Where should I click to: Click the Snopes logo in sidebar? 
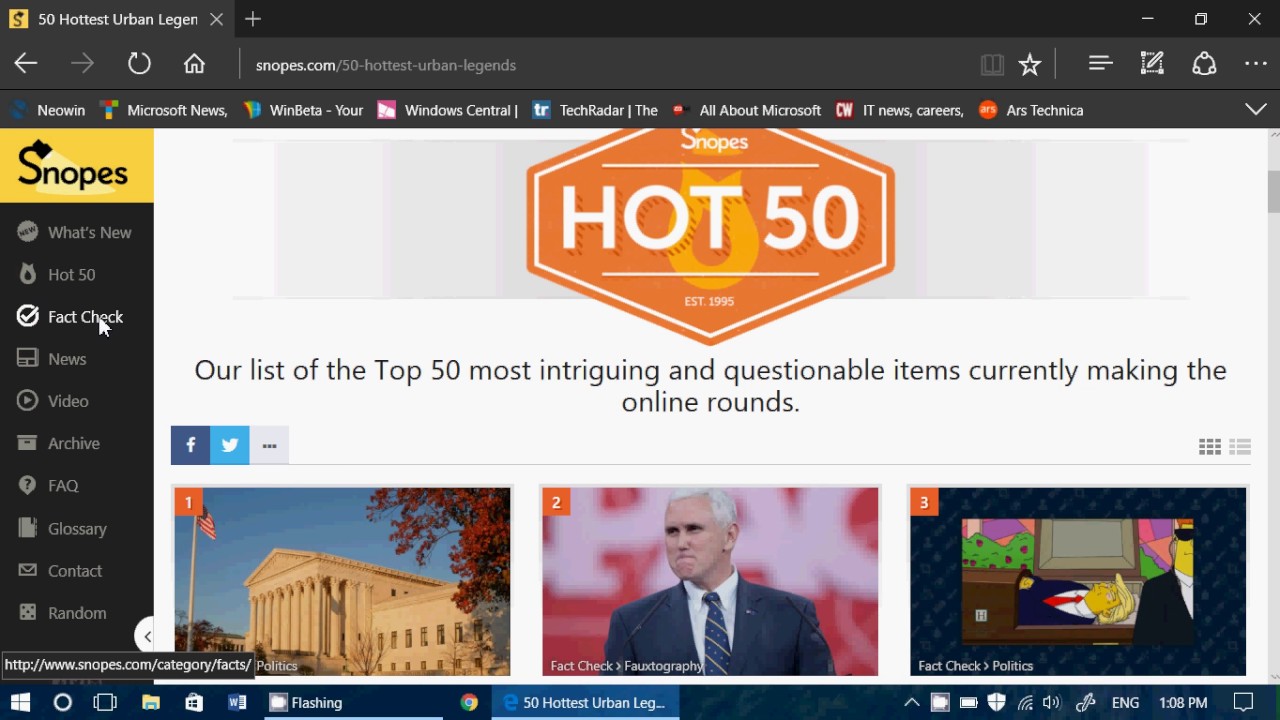point(77,166)
